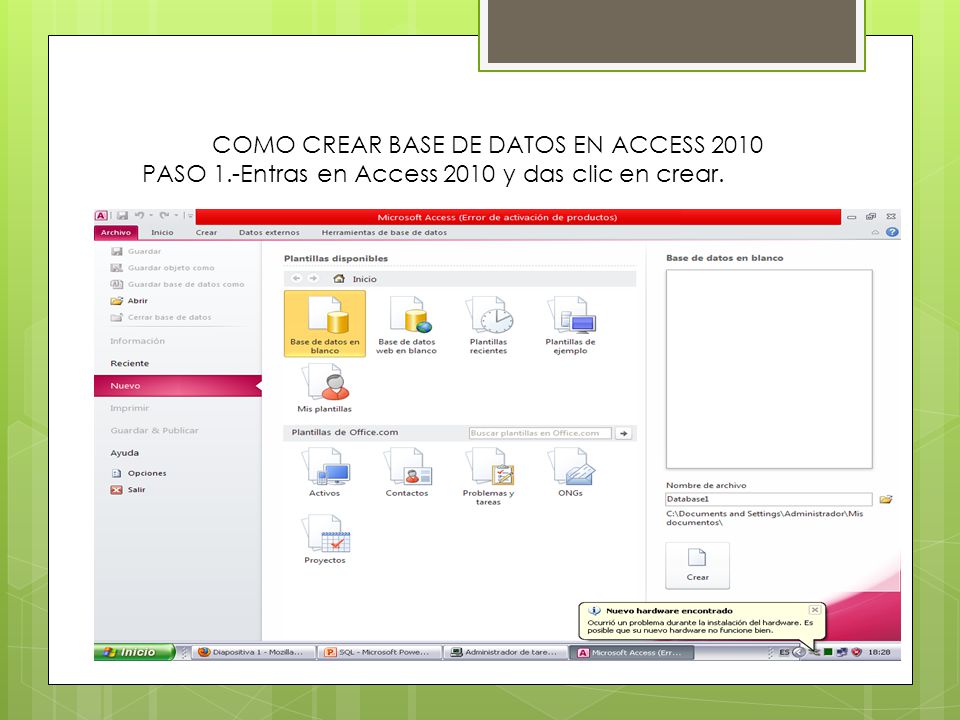This screenshot has width=960, height=720.
Task: Switch to Datos externos tab
Action: (x=269, y=233)
